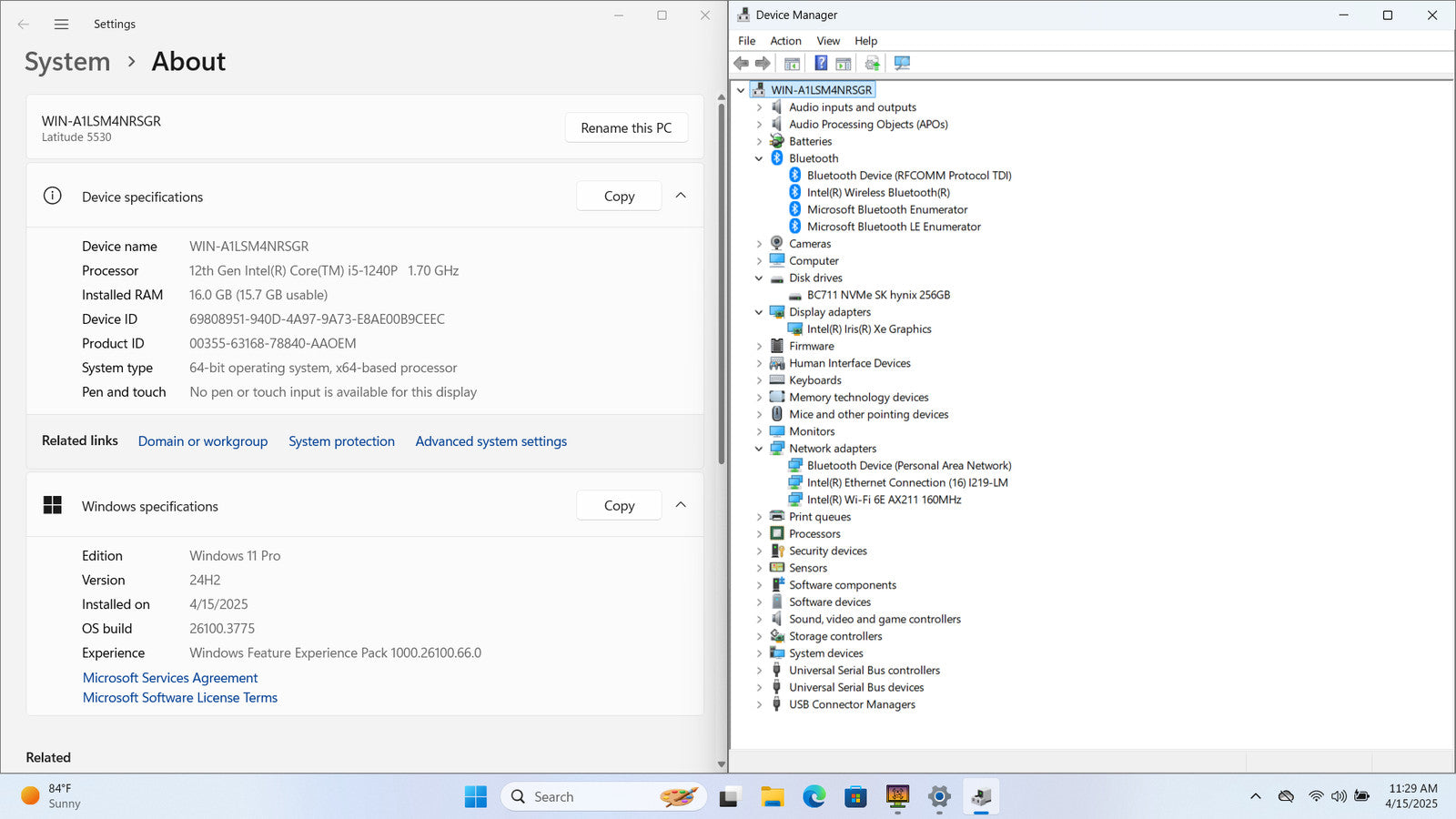This screenshot has width=1456, height=819.
Task: Open the Windows Start button
Action: [x=476, y=797]
